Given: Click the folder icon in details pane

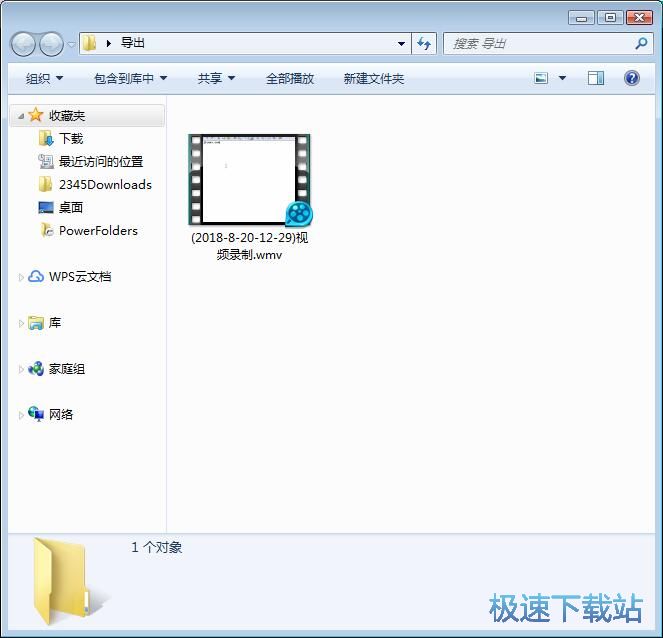Looking at the screenshot, I should (68, 582).
